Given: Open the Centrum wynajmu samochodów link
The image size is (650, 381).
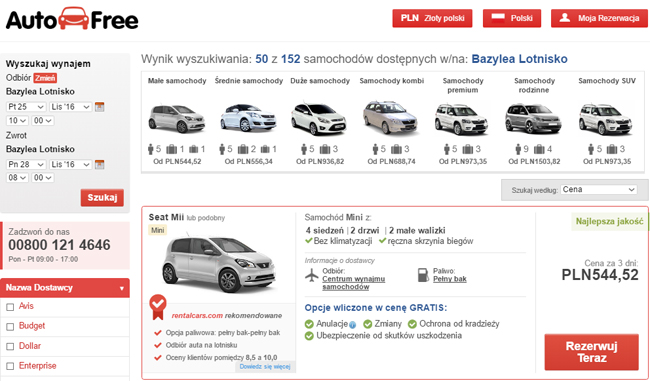Looking at the screenshot, I should pyautogui.click(x=354, y=283).
